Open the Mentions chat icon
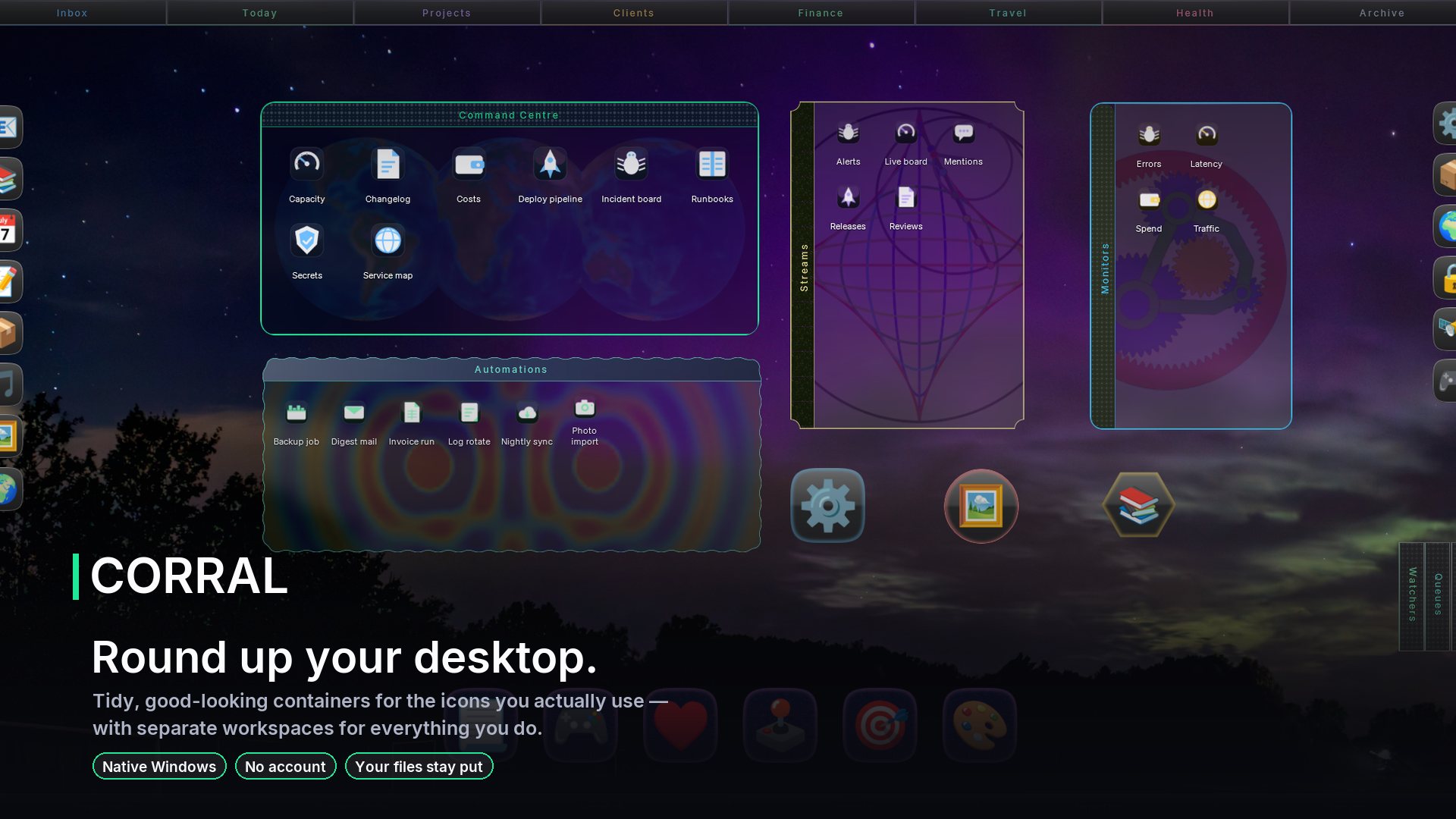1456x819 pixels. point(963,133)
